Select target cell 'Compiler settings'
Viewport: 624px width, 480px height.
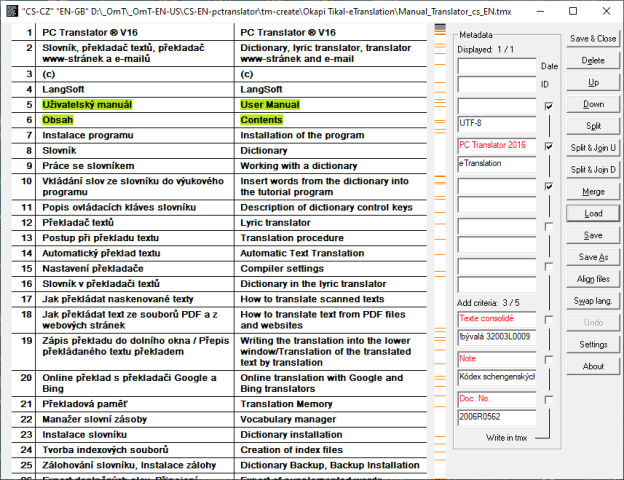pyautogui.click(x=331, y=269)
